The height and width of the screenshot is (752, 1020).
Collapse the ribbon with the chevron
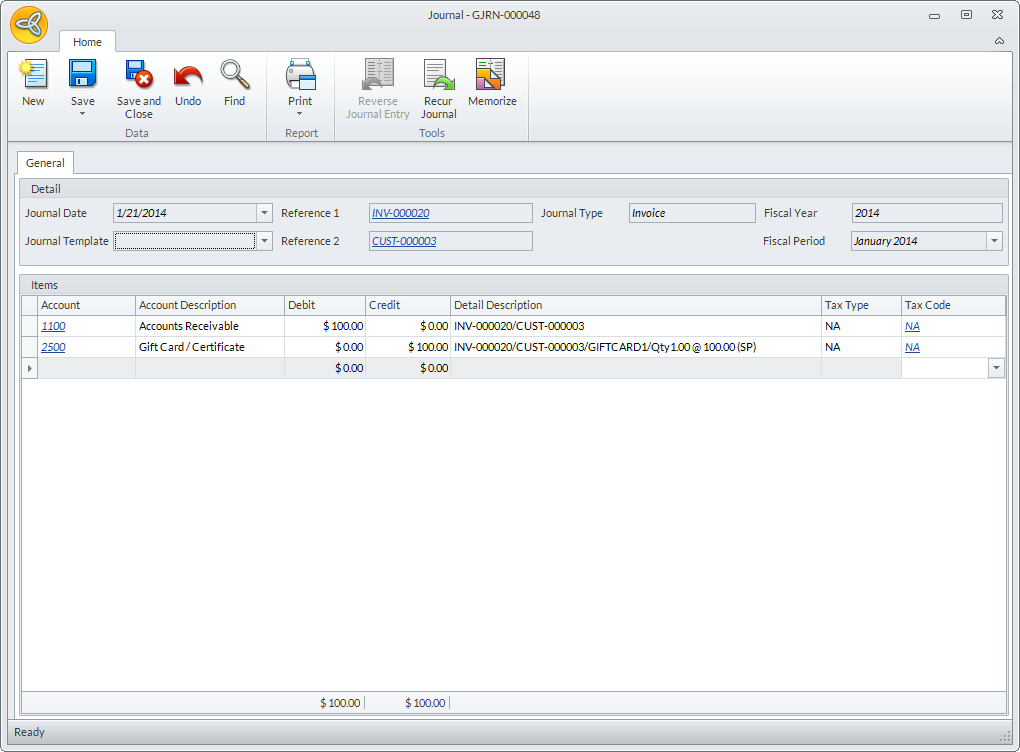click(x=999, y=41)
